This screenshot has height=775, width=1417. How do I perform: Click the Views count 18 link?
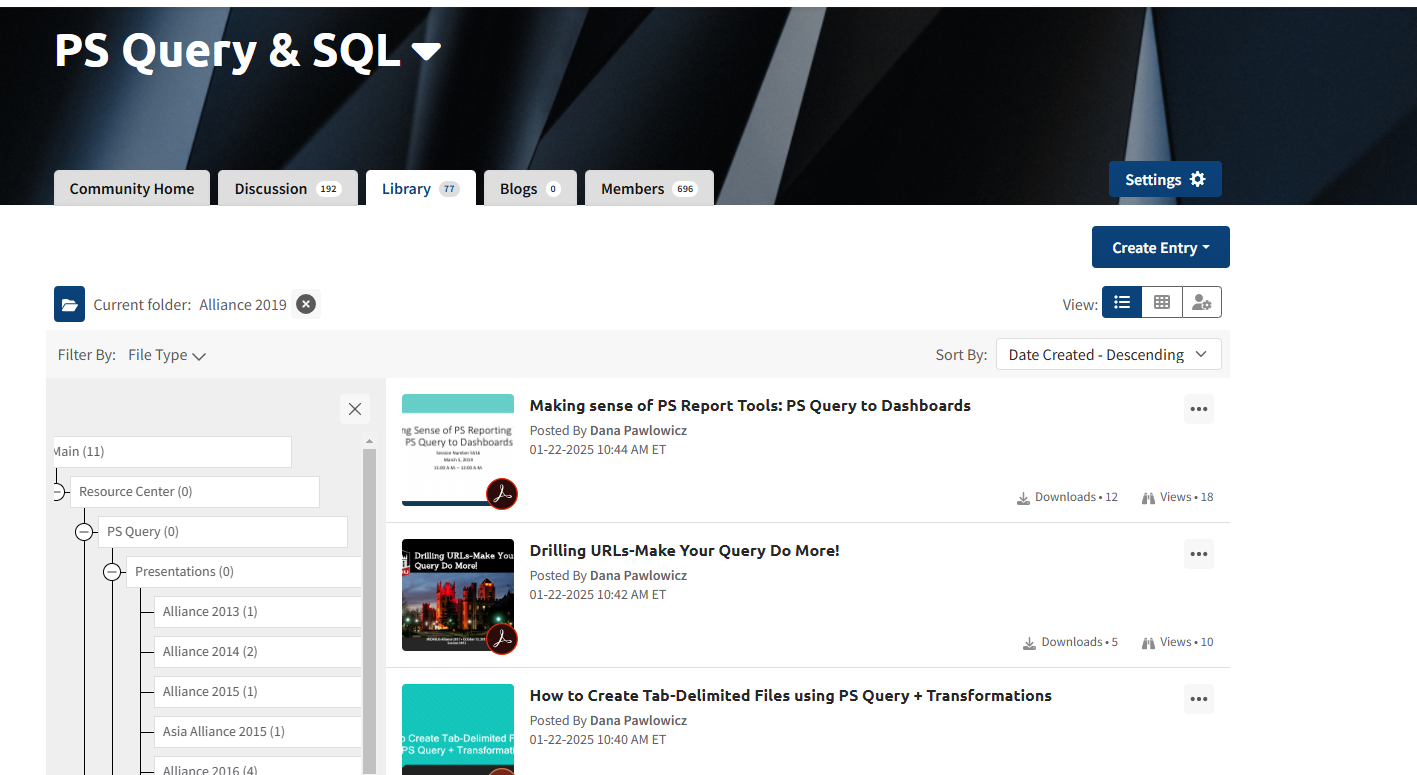1187,497
